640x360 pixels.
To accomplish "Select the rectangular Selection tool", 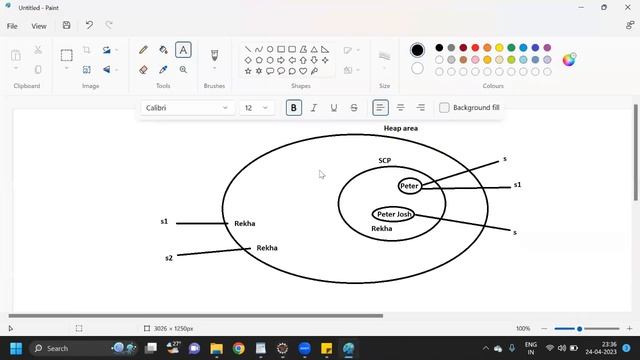I will click(x=67, y=55).
